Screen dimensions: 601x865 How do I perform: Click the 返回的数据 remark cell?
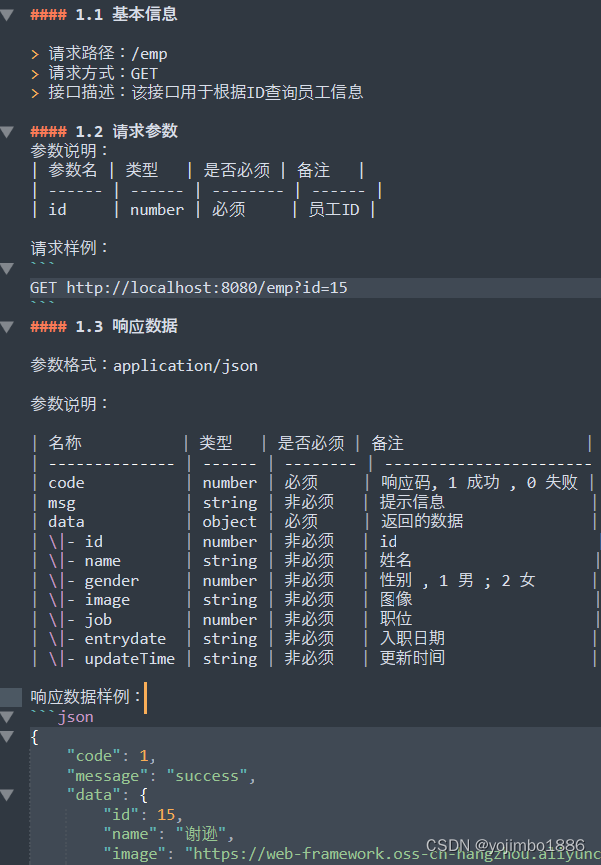(x=422, y=521)
